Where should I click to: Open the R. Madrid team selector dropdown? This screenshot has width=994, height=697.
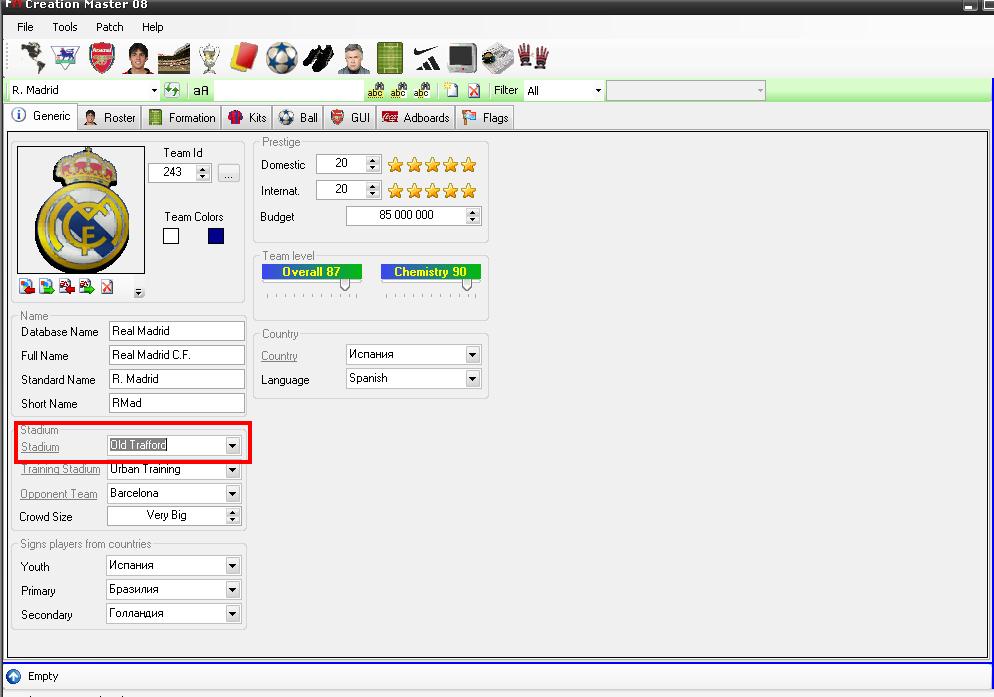click(x=154, y=91)
